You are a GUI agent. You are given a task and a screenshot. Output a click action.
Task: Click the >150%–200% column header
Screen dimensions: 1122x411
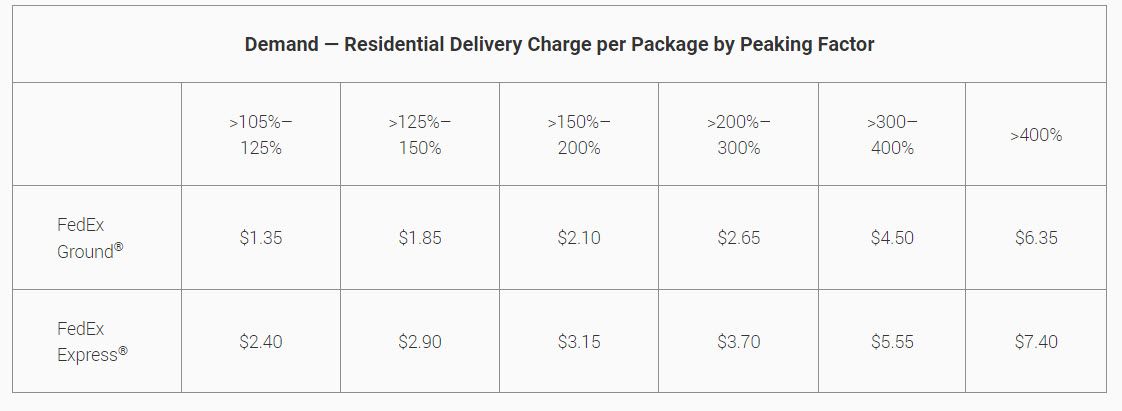tap(579, 135)
